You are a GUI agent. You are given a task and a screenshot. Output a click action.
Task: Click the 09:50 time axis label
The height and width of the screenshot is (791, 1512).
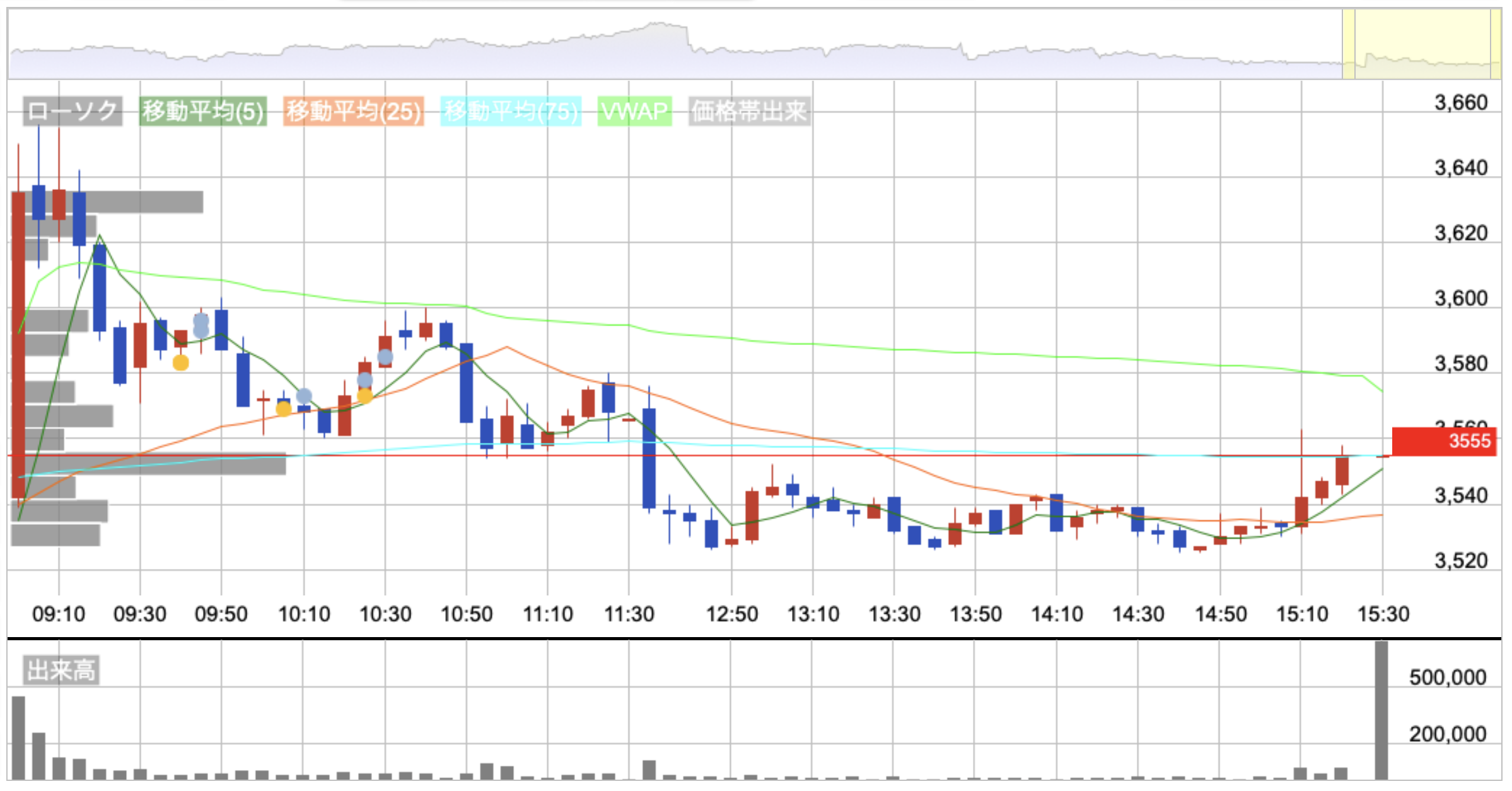click(x=221, y=614)
